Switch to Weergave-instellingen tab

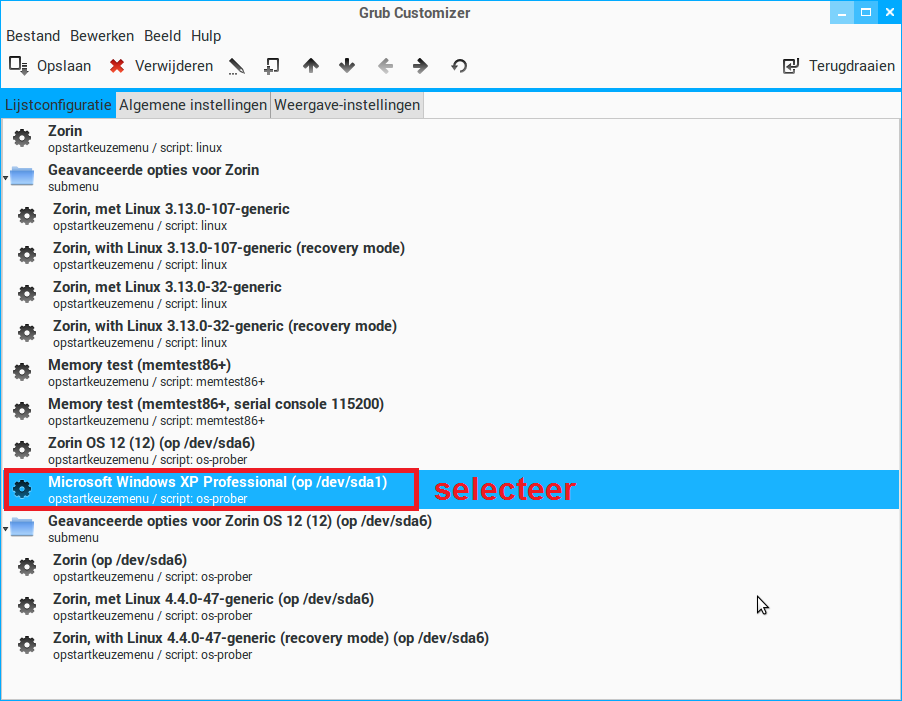pos(347,105)
